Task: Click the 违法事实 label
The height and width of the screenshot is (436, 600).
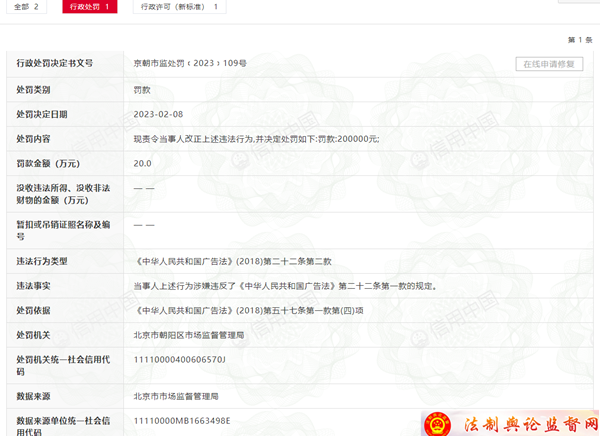Action: [33, 286]
